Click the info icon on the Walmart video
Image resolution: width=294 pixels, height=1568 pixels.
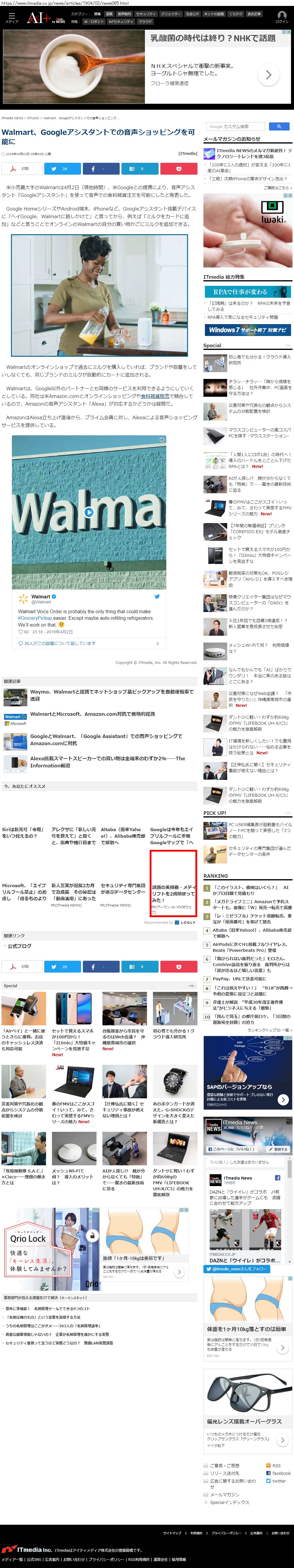[161, 439]
